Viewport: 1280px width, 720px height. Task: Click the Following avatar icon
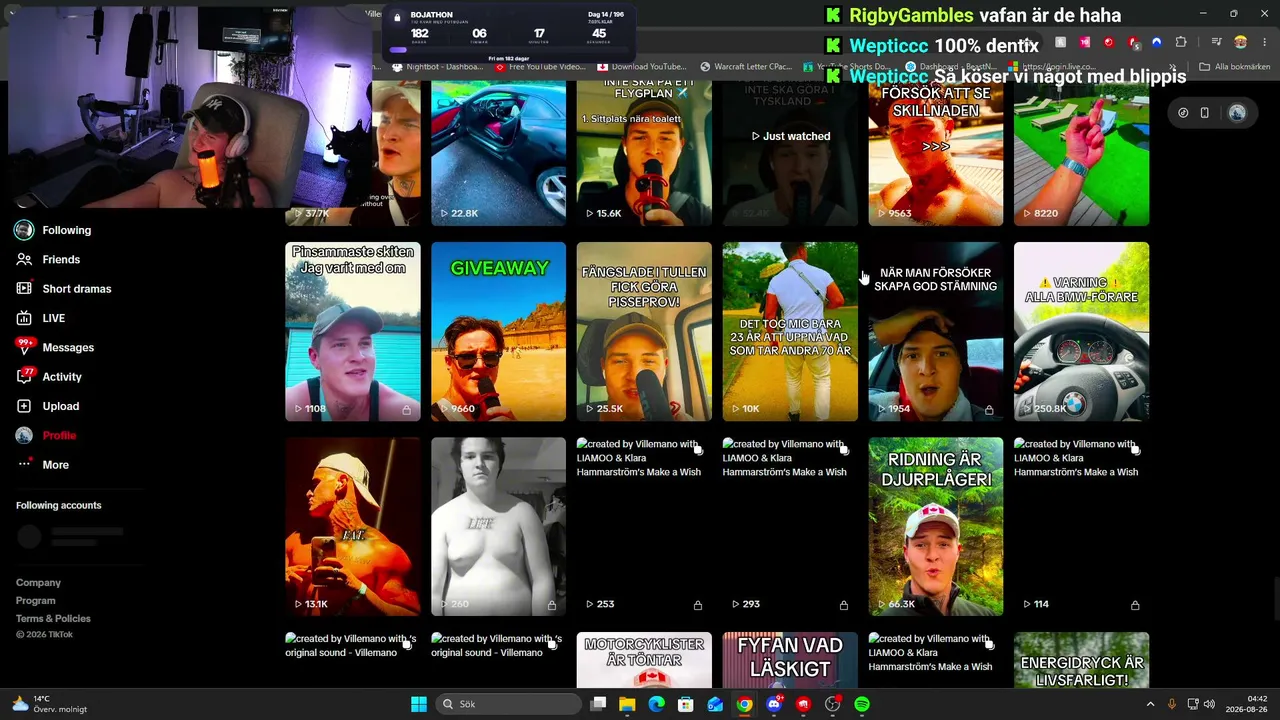pos(24,230)
